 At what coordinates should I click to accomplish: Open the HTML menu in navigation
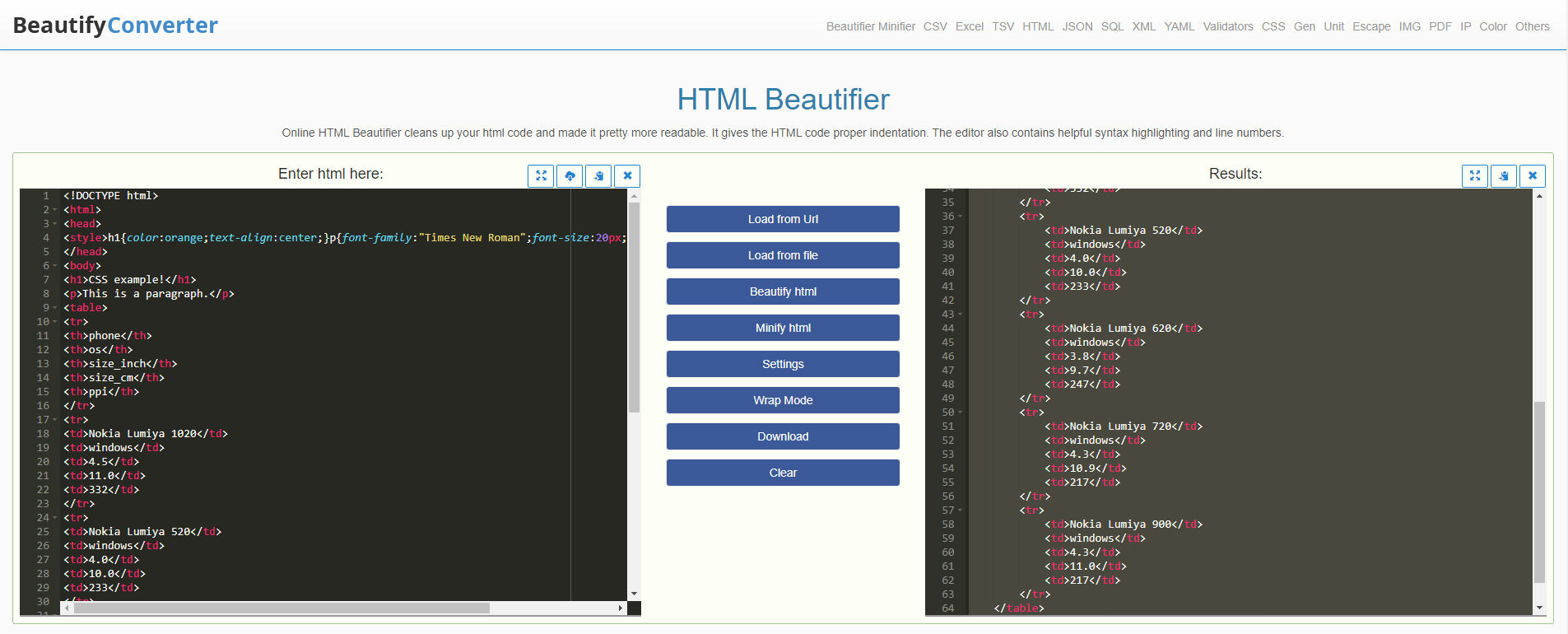pos(1038,26)
